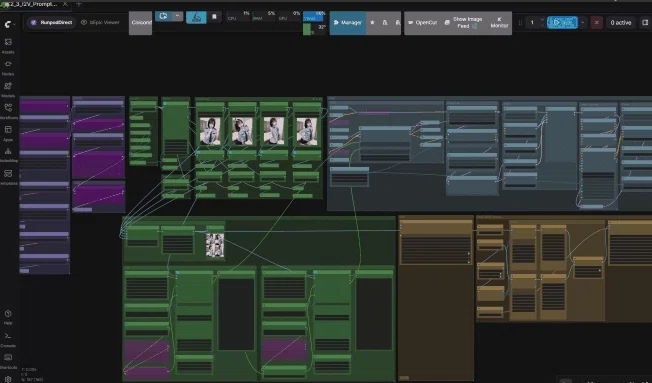Click the blue Run button

[562, 22]
